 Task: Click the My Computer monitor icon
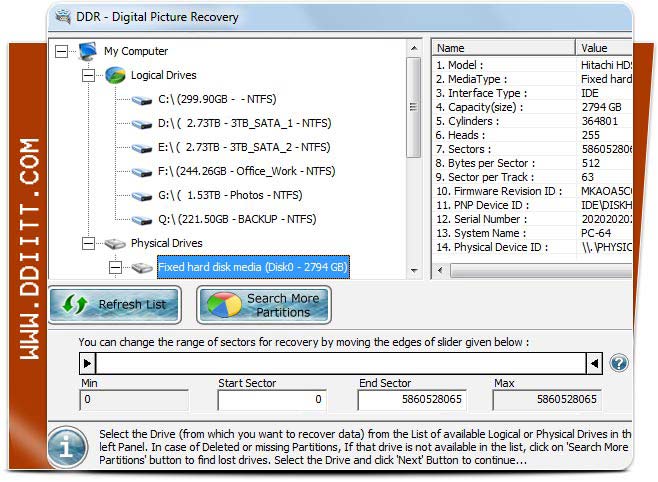88,51
